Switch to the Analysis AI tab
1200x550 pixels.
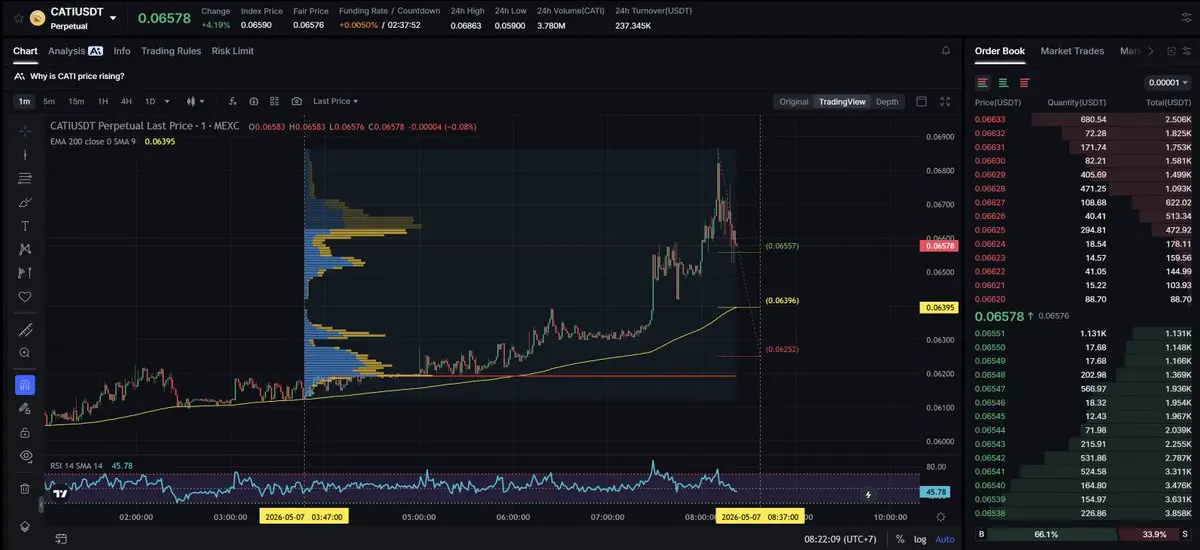click(x=75, y=51)
